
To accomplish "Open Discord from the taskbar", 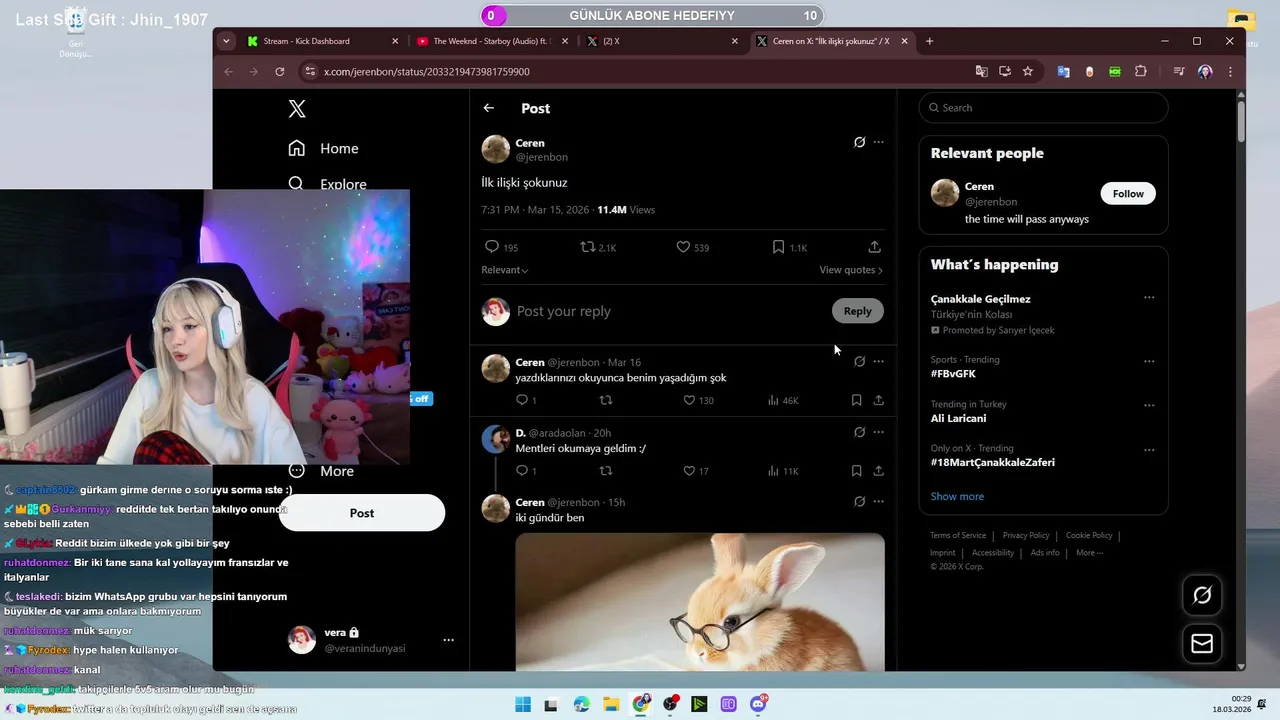I will pos(758,704).
